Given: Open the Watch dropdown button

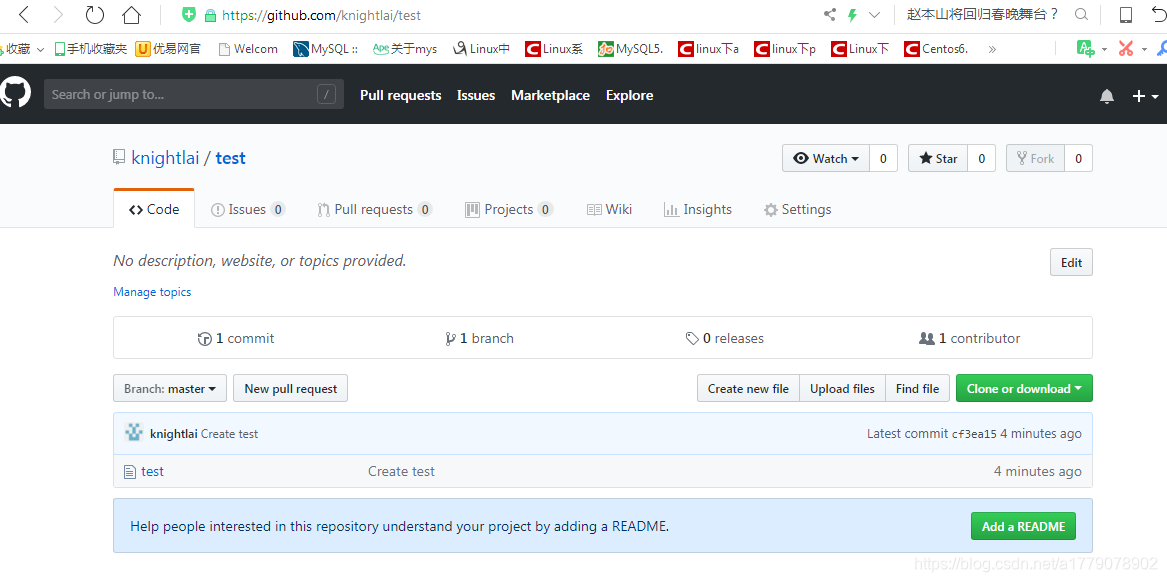Looking at the screenshot, I should [825, 159].
